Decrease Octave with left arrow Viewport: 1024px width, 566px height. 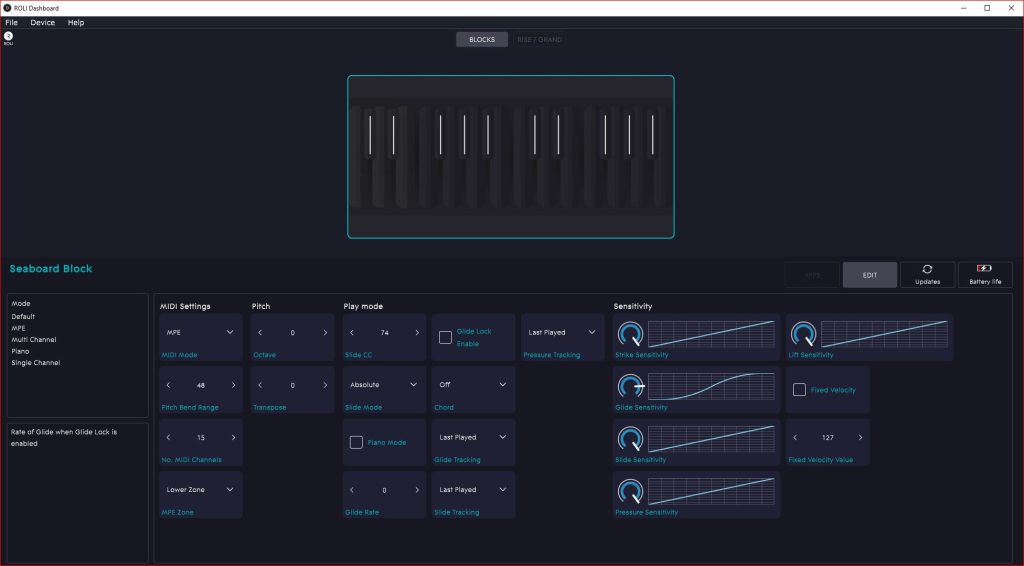pos(260,333)
